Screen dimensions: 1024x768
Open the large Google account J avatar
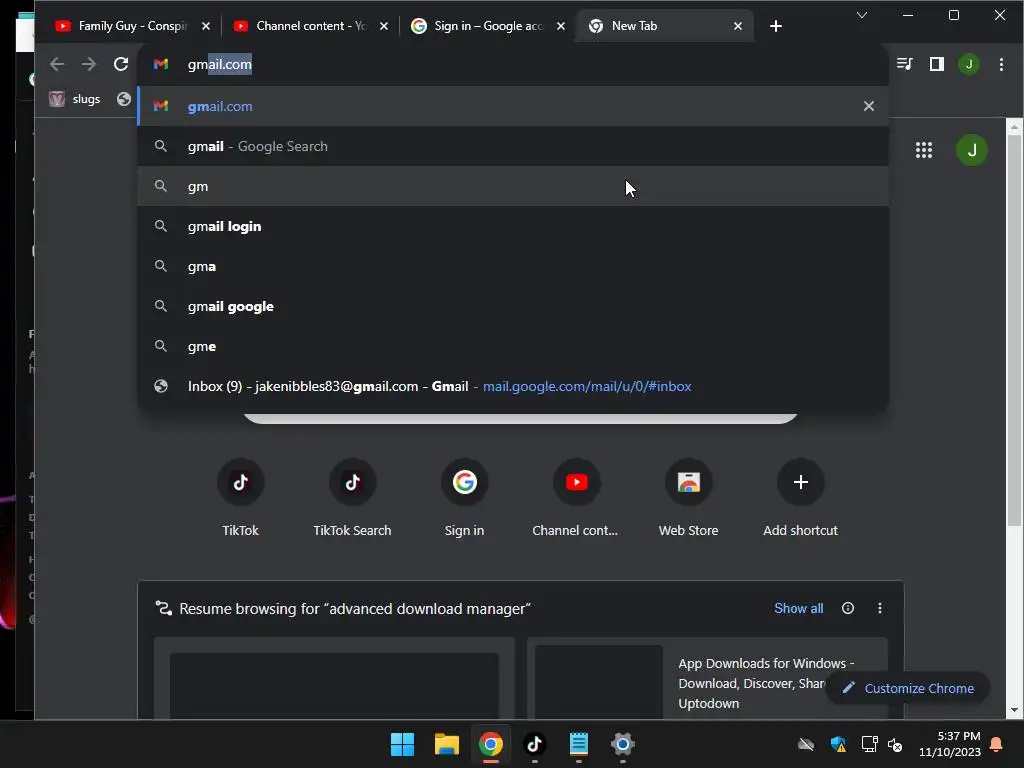[972, 150]
